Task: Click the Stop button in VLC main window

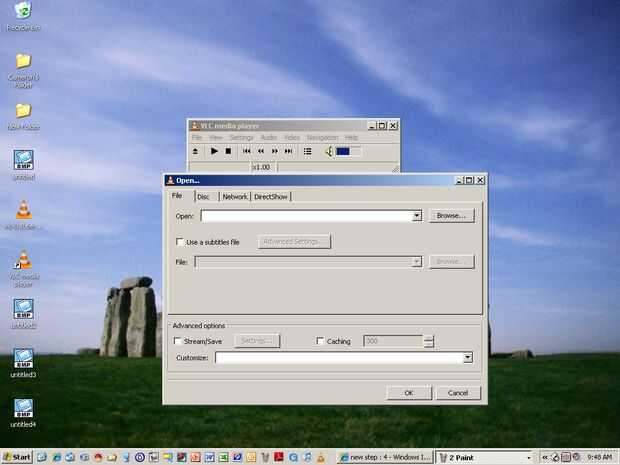Action: [228, 151]
